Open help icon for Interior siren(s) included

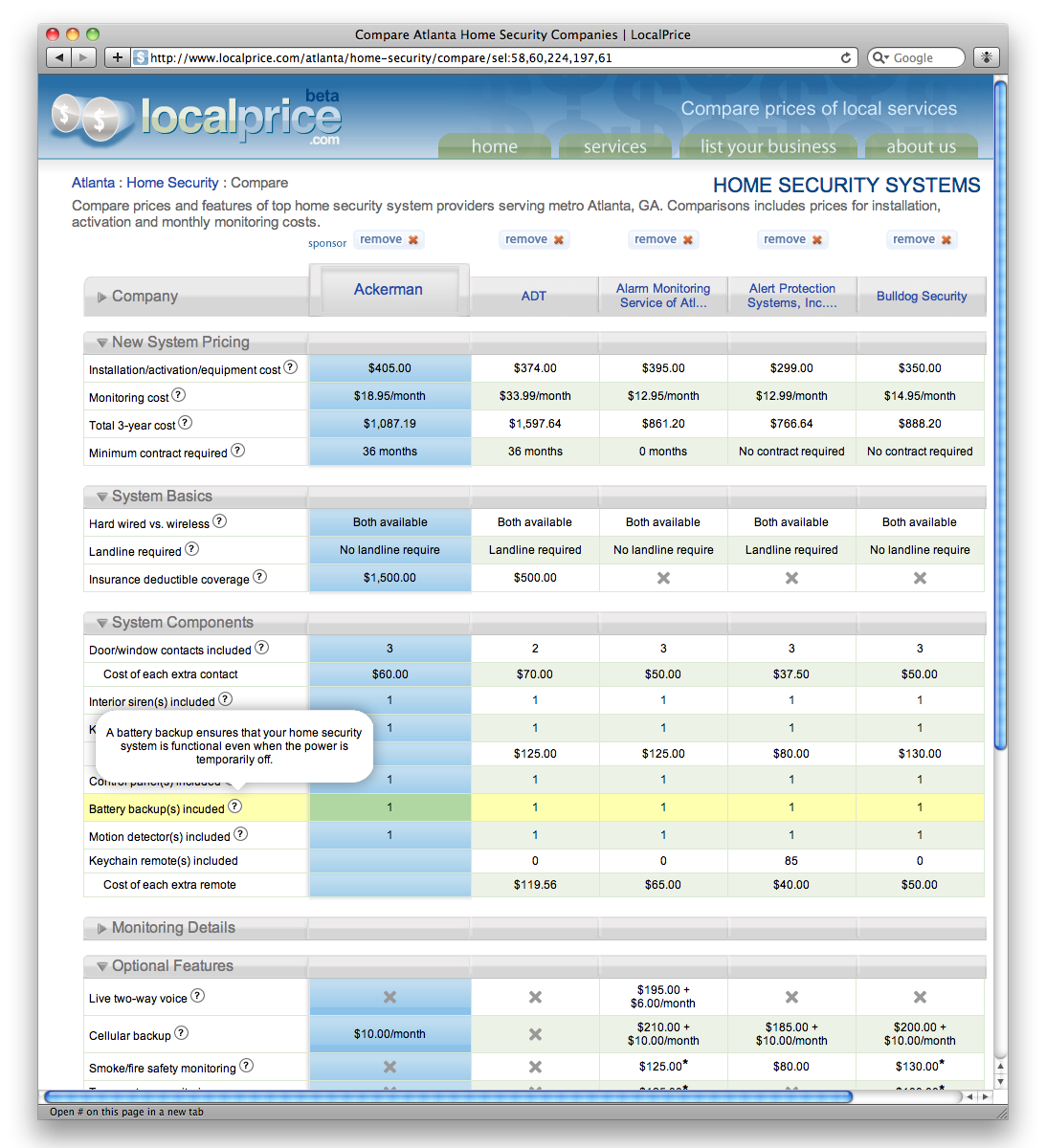coord(226,699)
